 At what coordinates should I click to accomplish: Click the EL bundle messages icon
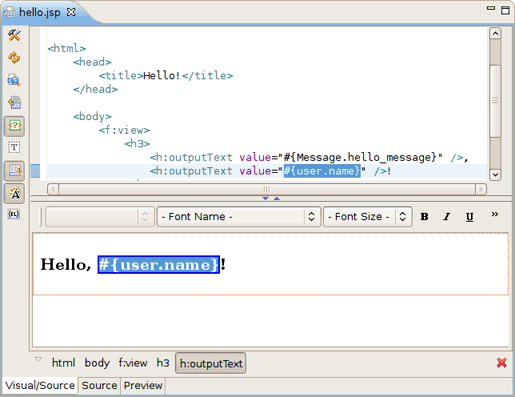click(x=14, y=214)
